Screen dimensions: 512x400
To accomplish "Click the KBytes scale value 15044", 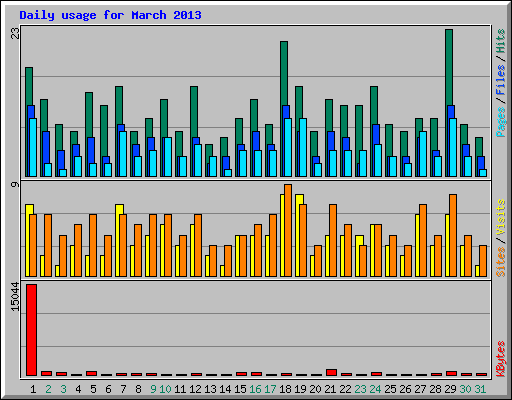I will pos(16,296).
